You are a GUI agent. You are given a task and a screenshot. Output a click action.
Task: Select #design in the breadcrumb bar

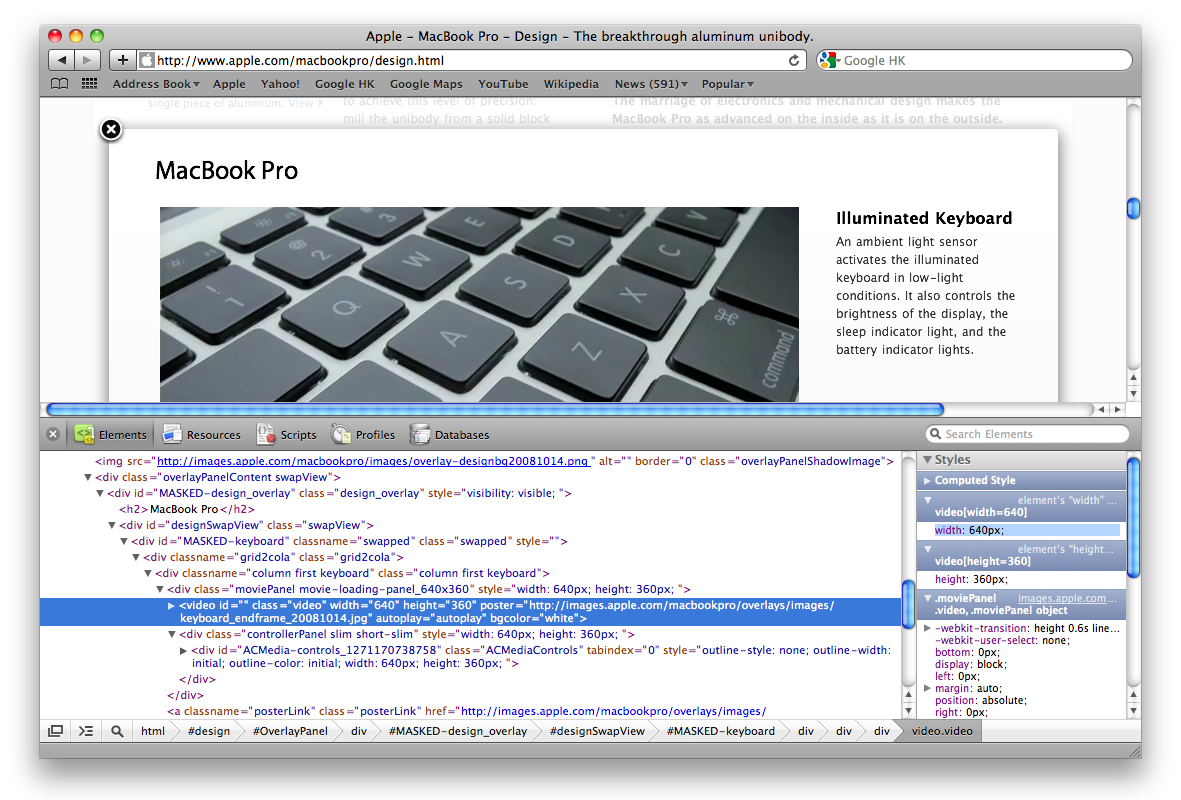[209, 731]
